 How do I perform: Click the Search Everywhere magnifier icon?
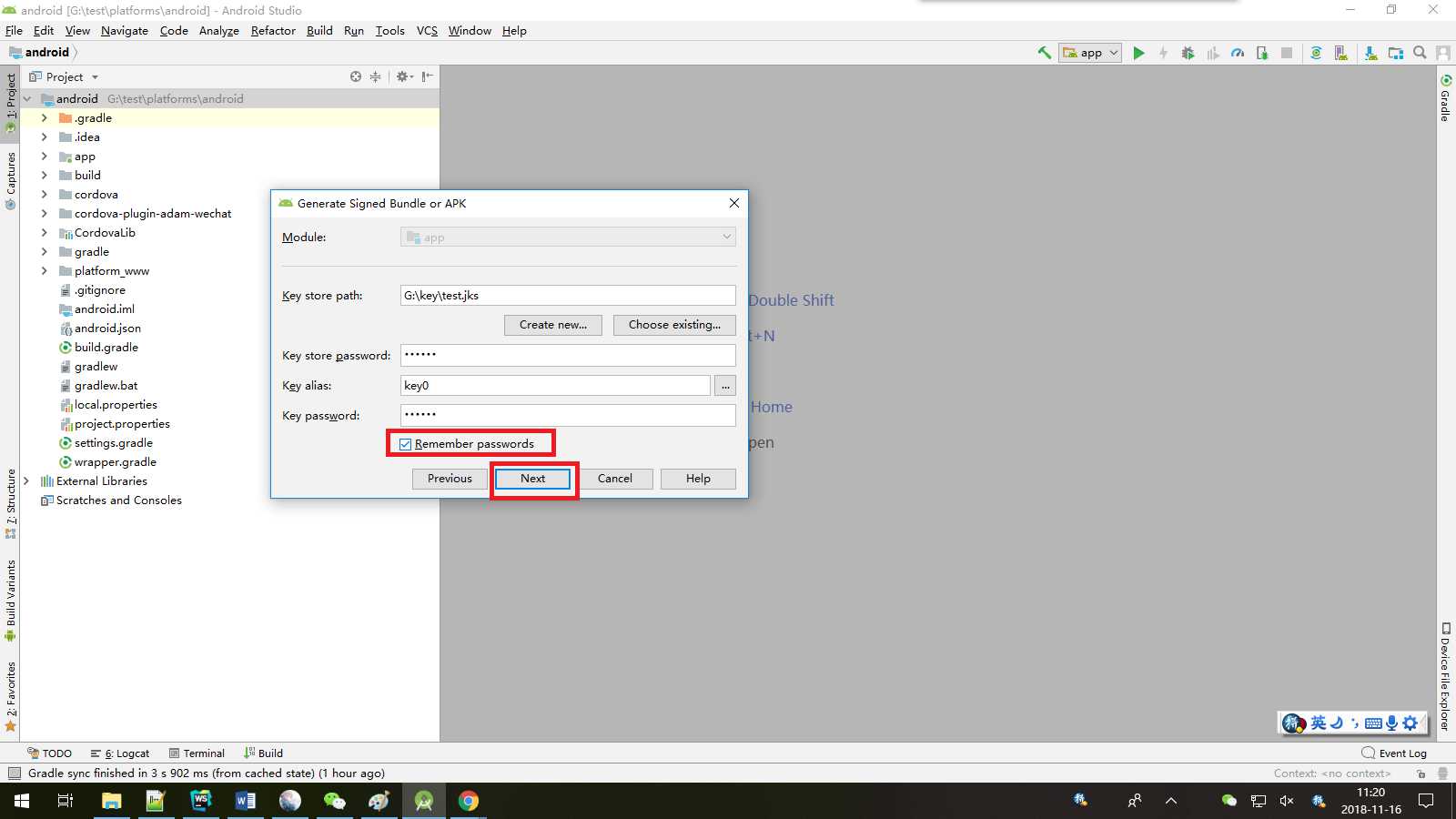[x=1420, y=53]
